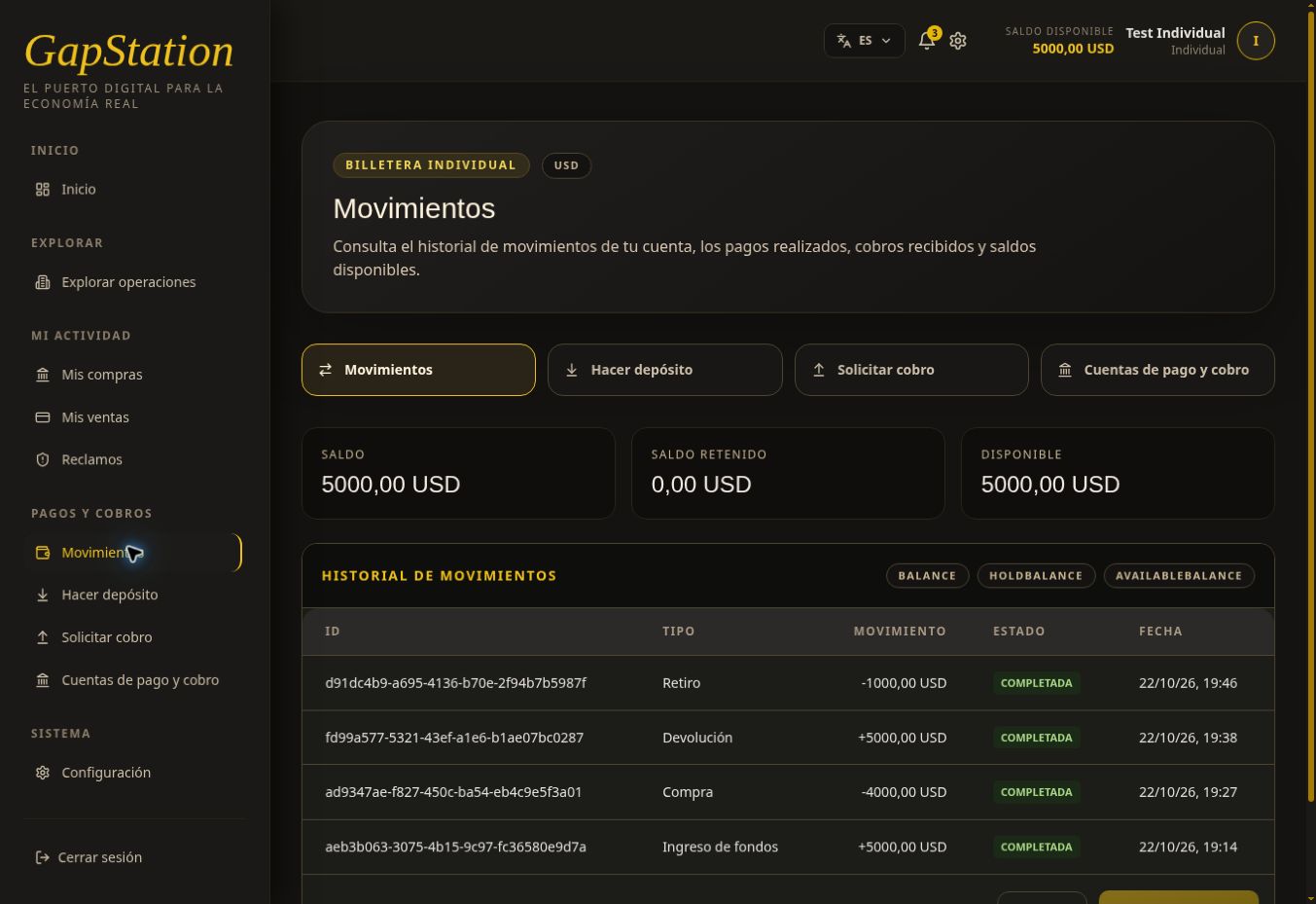Click the sidebar Hacer depósito download icon

click(42, 595)
